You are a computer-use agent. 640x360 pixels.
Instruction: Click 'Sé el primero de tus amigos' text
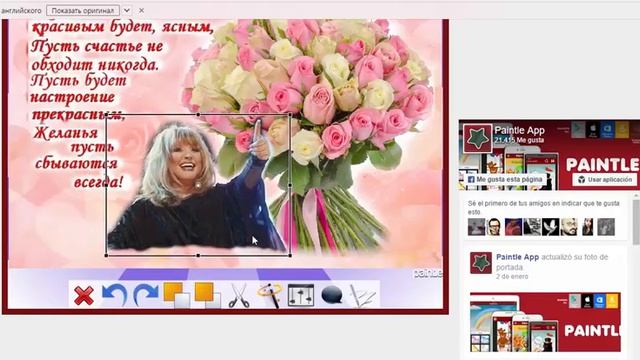(x=544, y=207)
